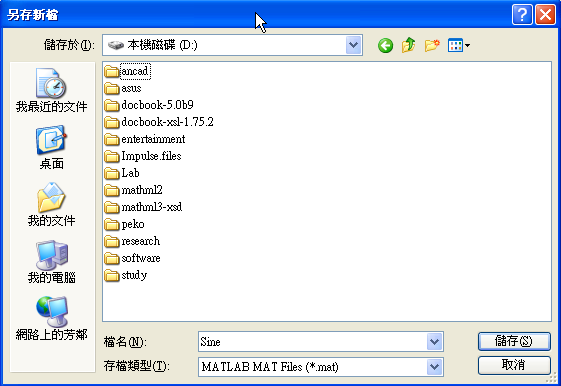Click the "entertainment" folder name
This screenshot has width=561, height=386.
[x=153, y=139]
